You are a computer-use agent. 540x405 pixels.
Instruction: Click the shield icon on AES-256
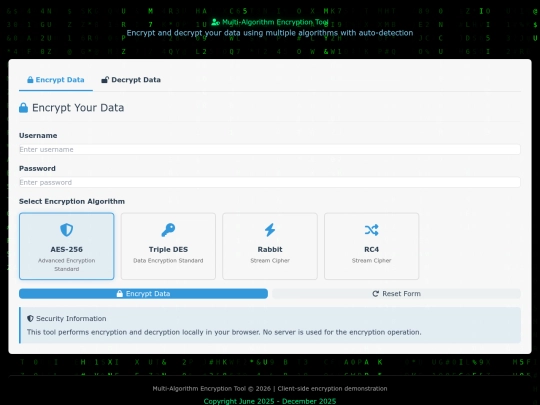click(66, 230)
